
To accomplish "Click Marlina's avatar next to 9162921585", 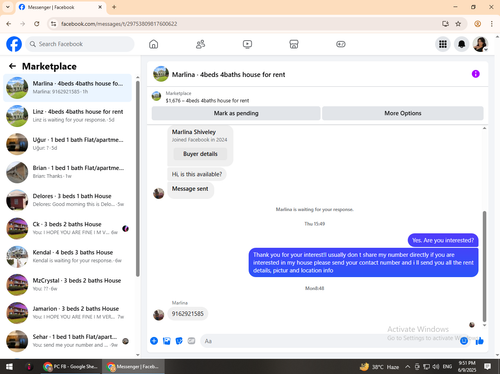I will pyautogui.click(x=159, y=314).
